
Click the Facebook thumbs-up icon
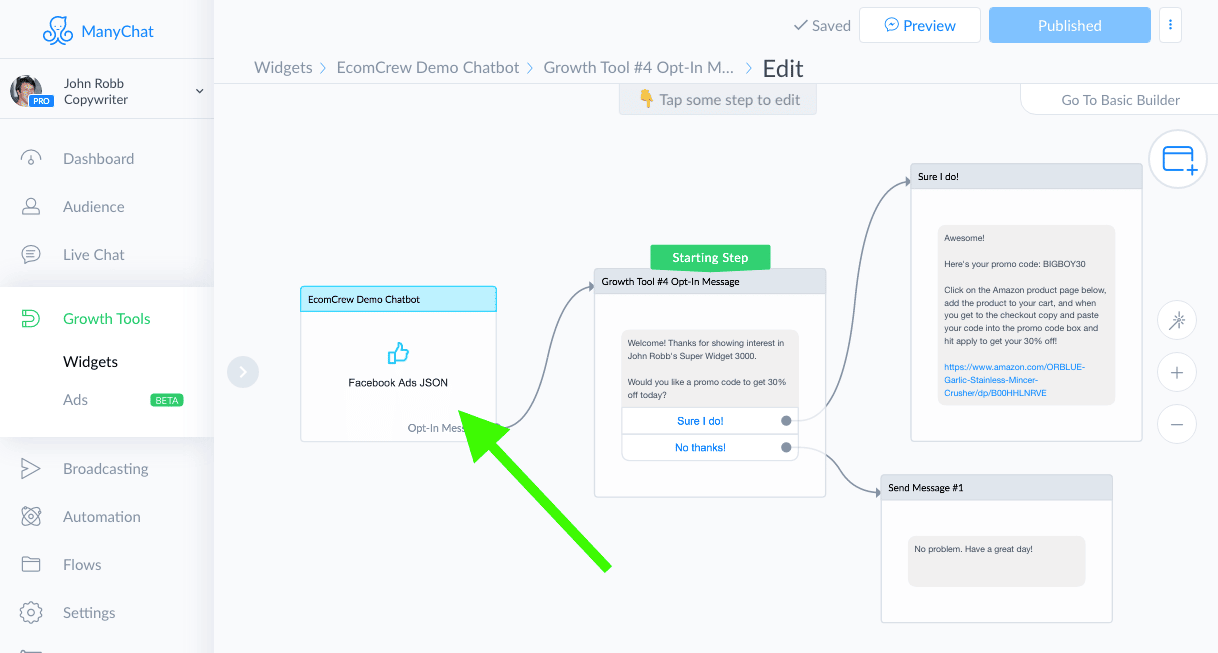pos(398,353)
